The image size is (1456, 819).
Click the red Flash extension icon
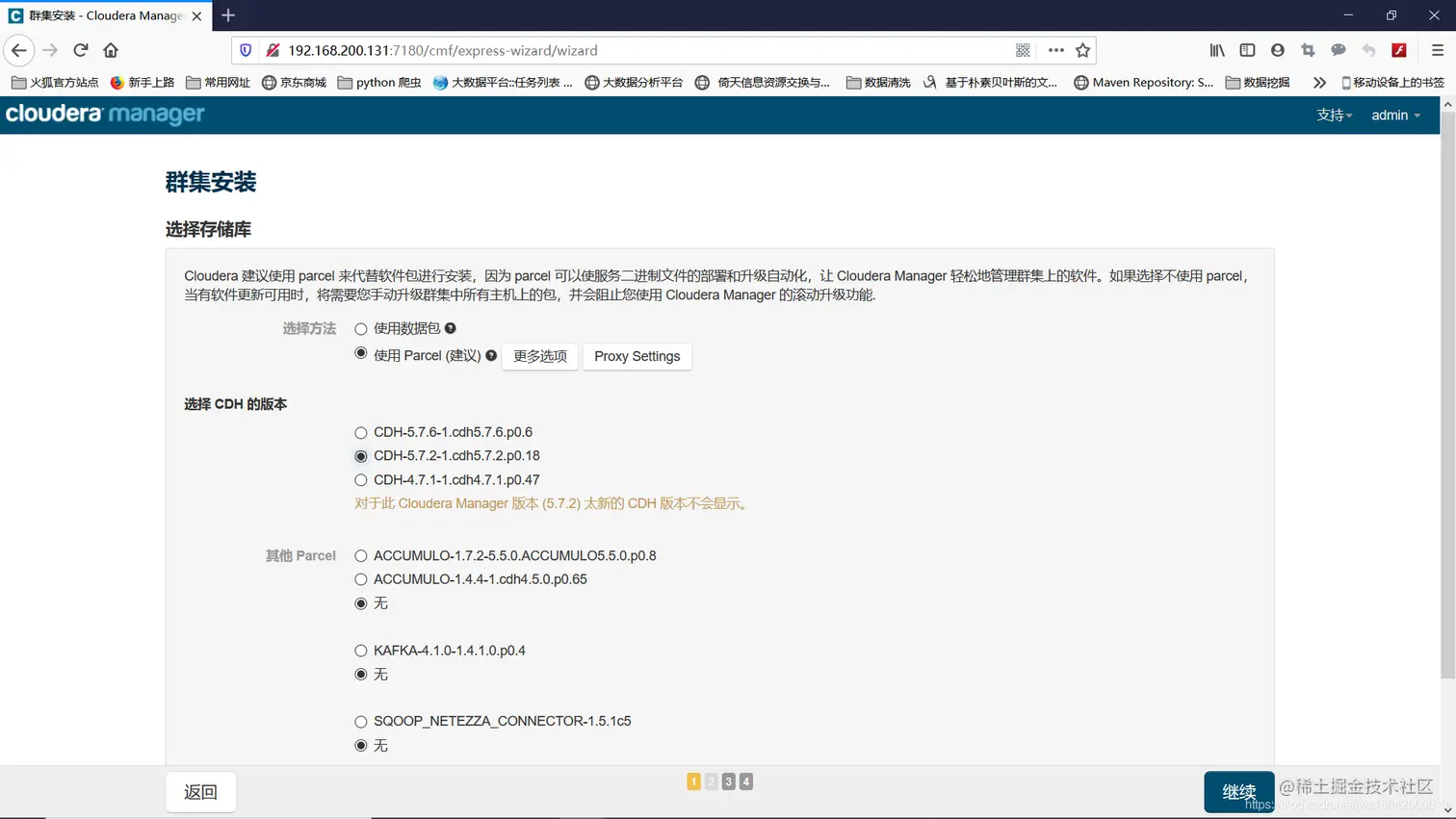coord(1399,50)
